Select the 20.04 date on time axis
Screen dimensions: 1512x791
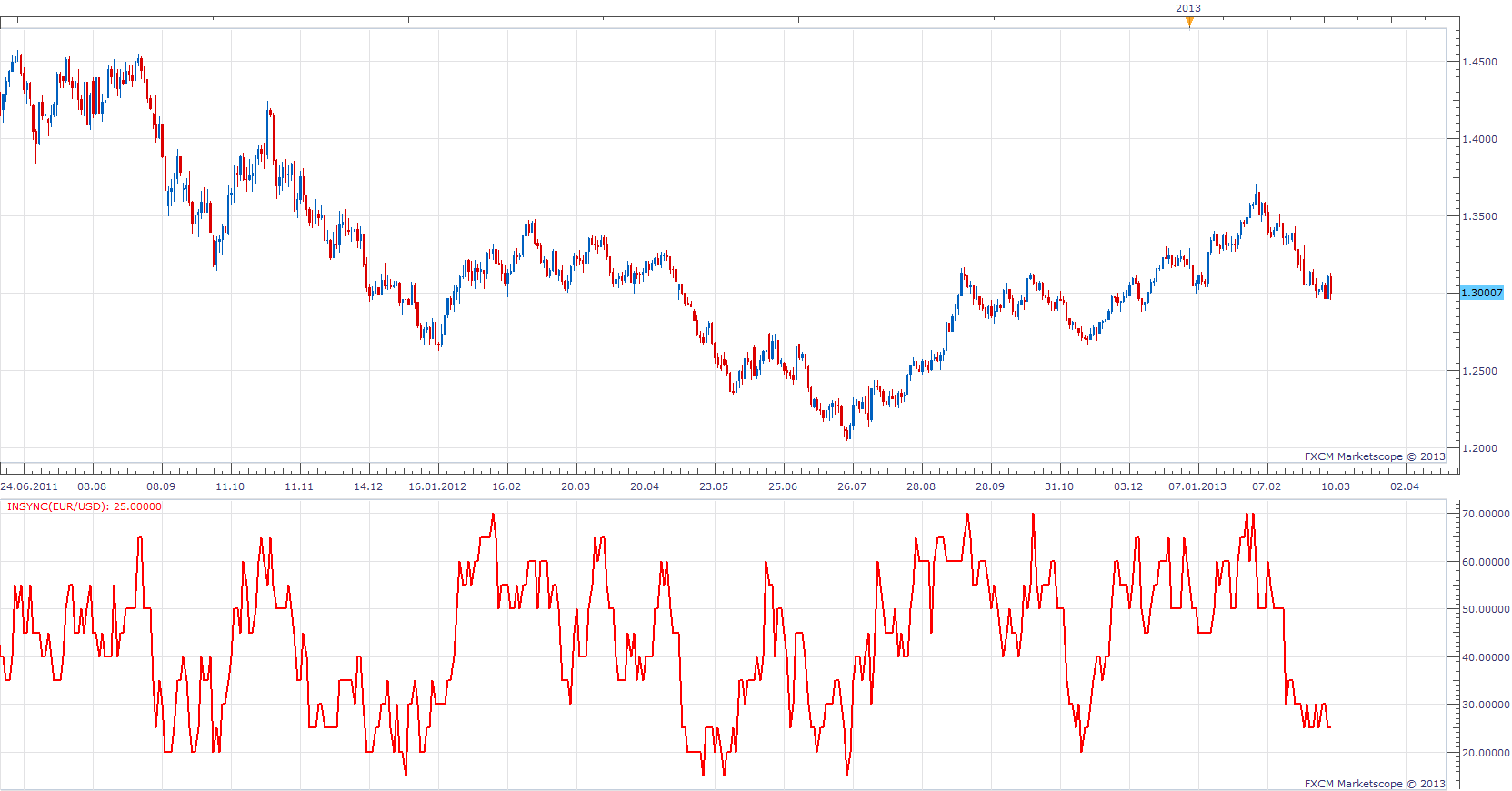[x=645, y=486]
